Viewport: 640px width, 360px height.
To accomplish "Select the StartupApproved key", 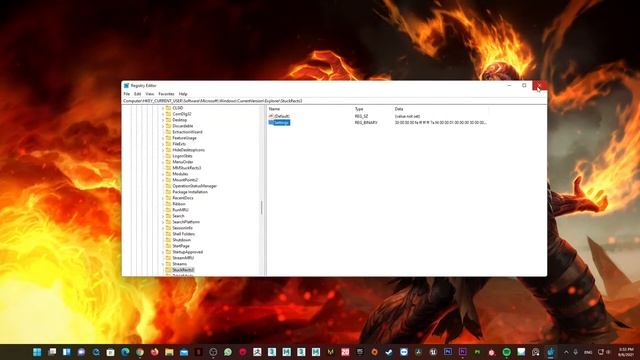I will coord(187,252).
